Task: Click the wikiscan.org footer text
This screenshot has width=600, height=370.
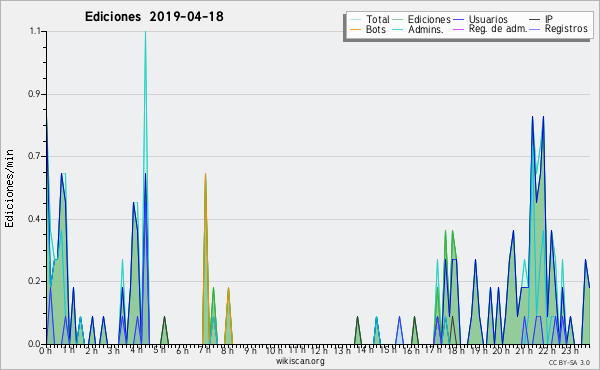Action: click(x=300, y=361)
